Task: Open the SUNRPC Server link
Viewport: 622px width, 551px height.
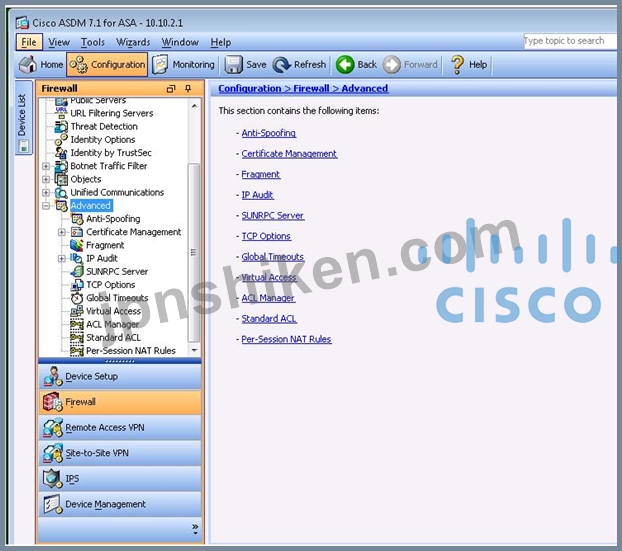Action: [x=273, y=215]
